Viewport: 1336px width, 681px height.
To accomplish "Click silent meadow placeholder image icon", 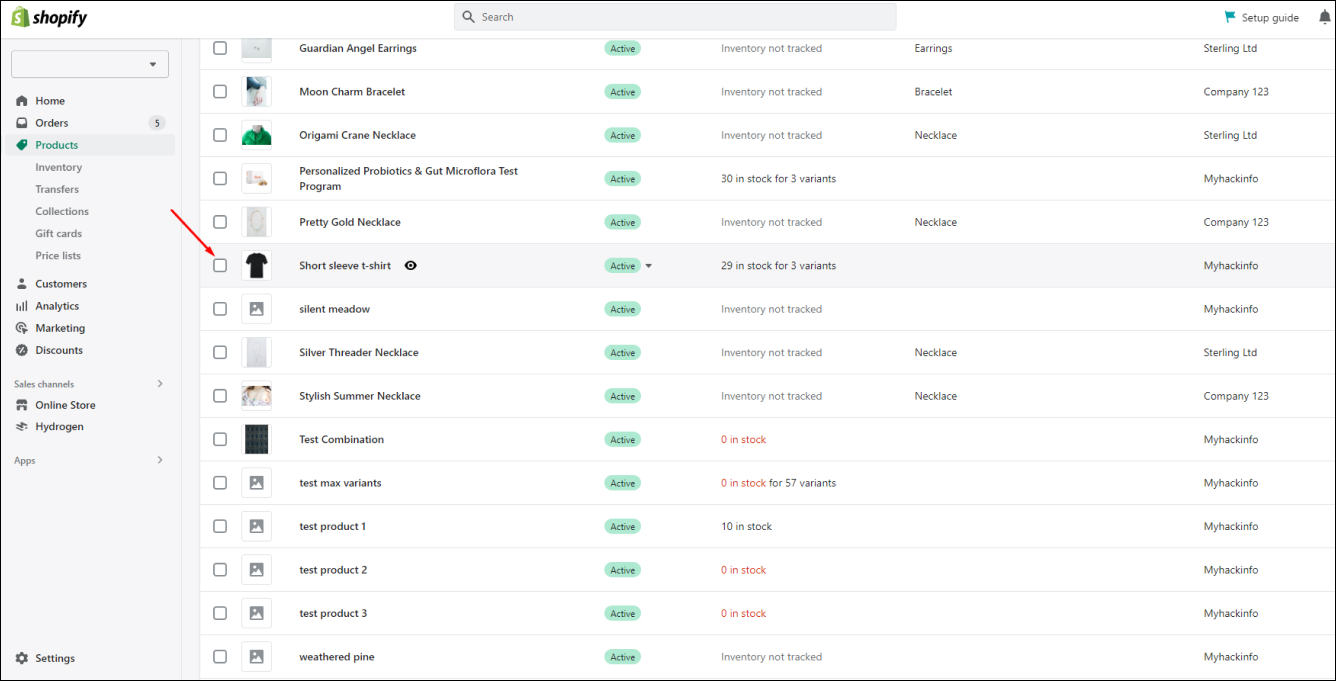I will [256, 309].
